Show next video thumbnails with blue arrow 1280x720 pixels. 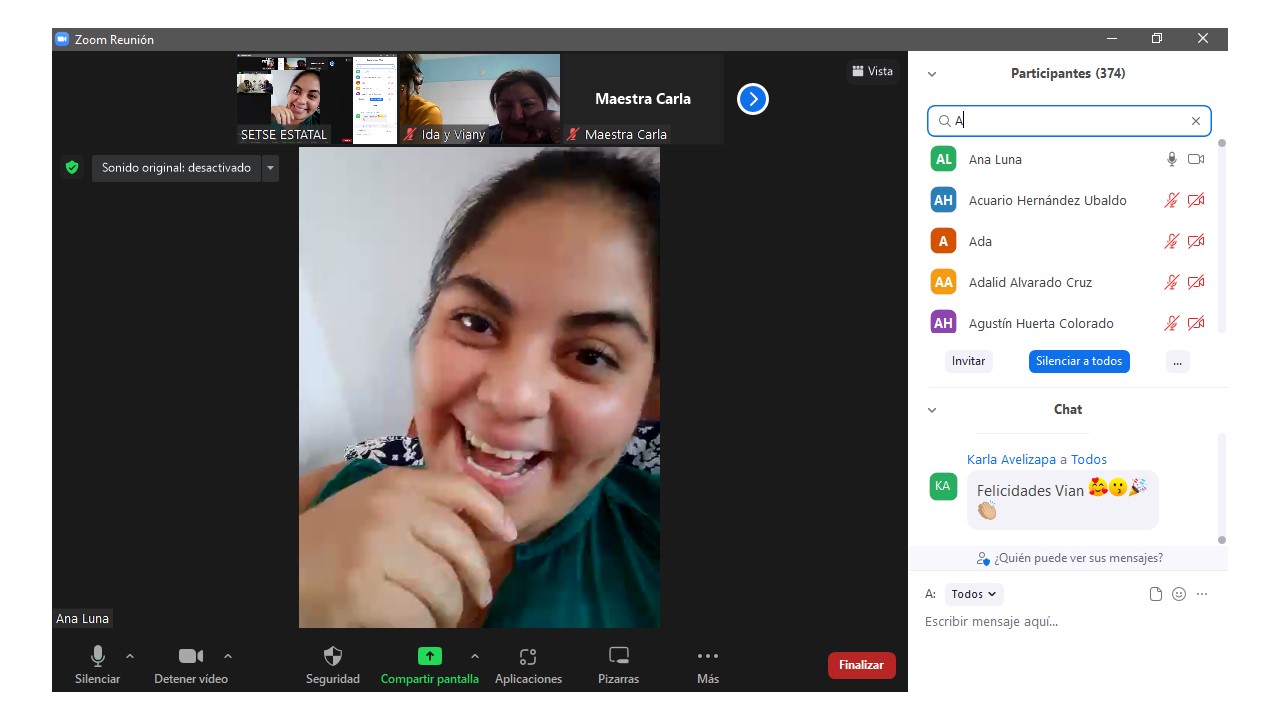click(x=753, y=99)
